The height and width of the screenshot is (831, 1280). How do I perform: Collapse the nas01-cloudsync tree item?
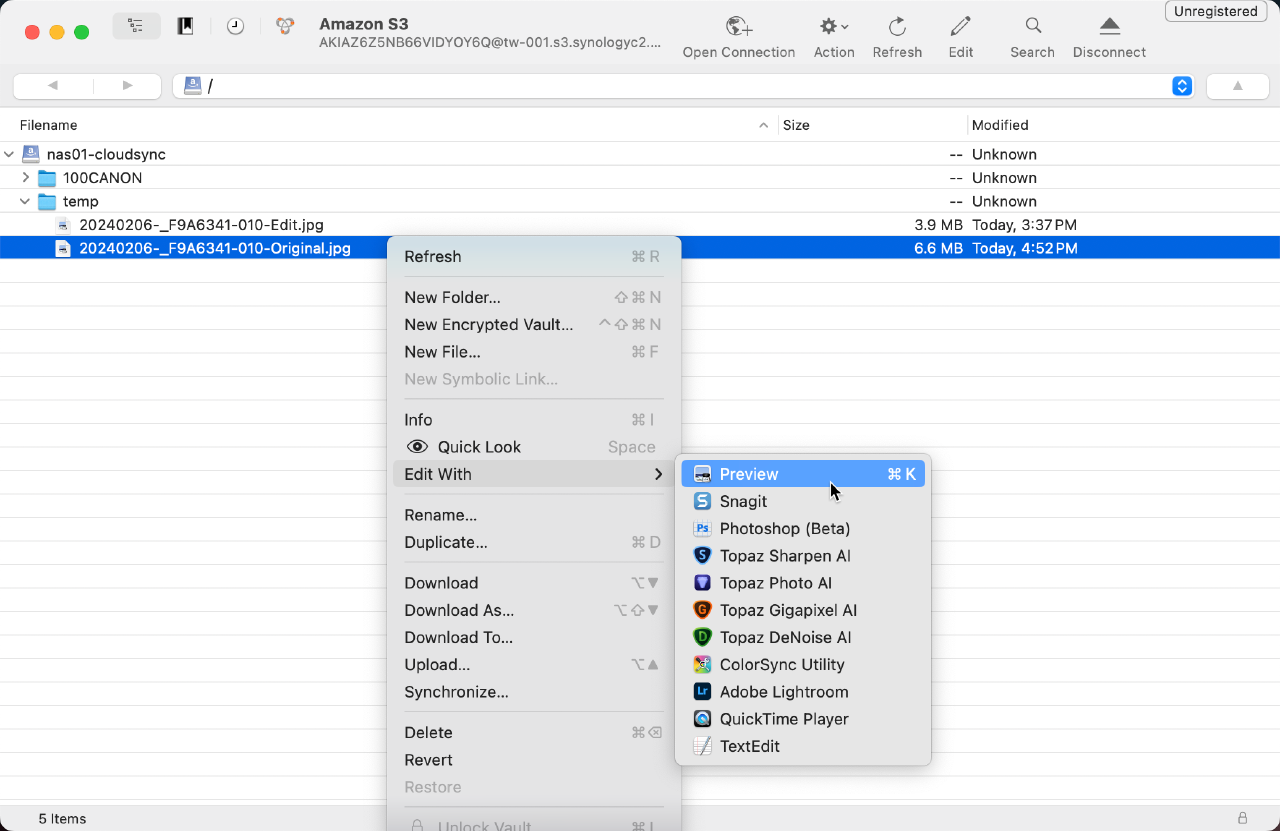click(x=9, y=154)
